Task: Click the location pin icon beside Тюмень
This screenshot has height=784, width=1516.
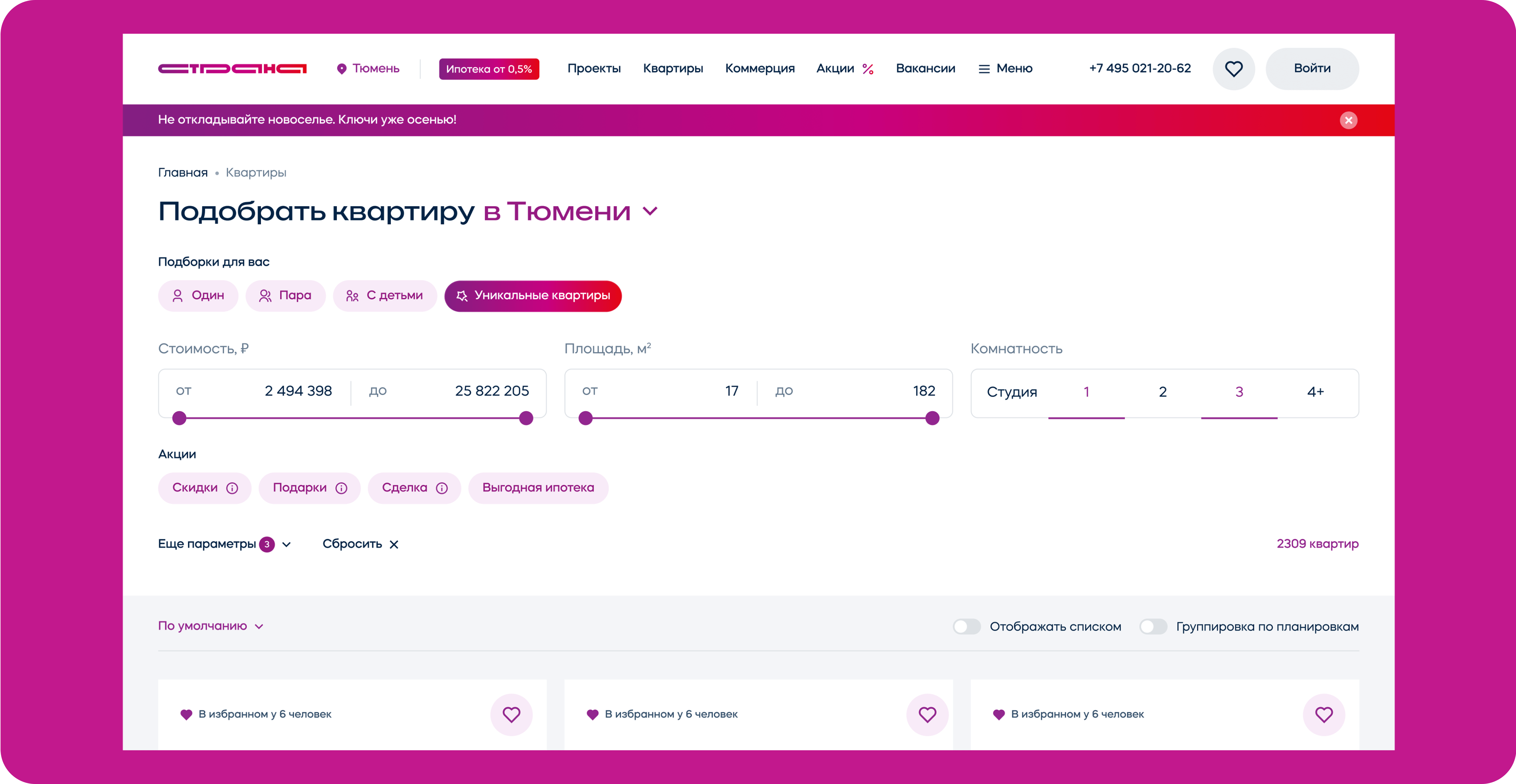Action: (x=341, y=69)
